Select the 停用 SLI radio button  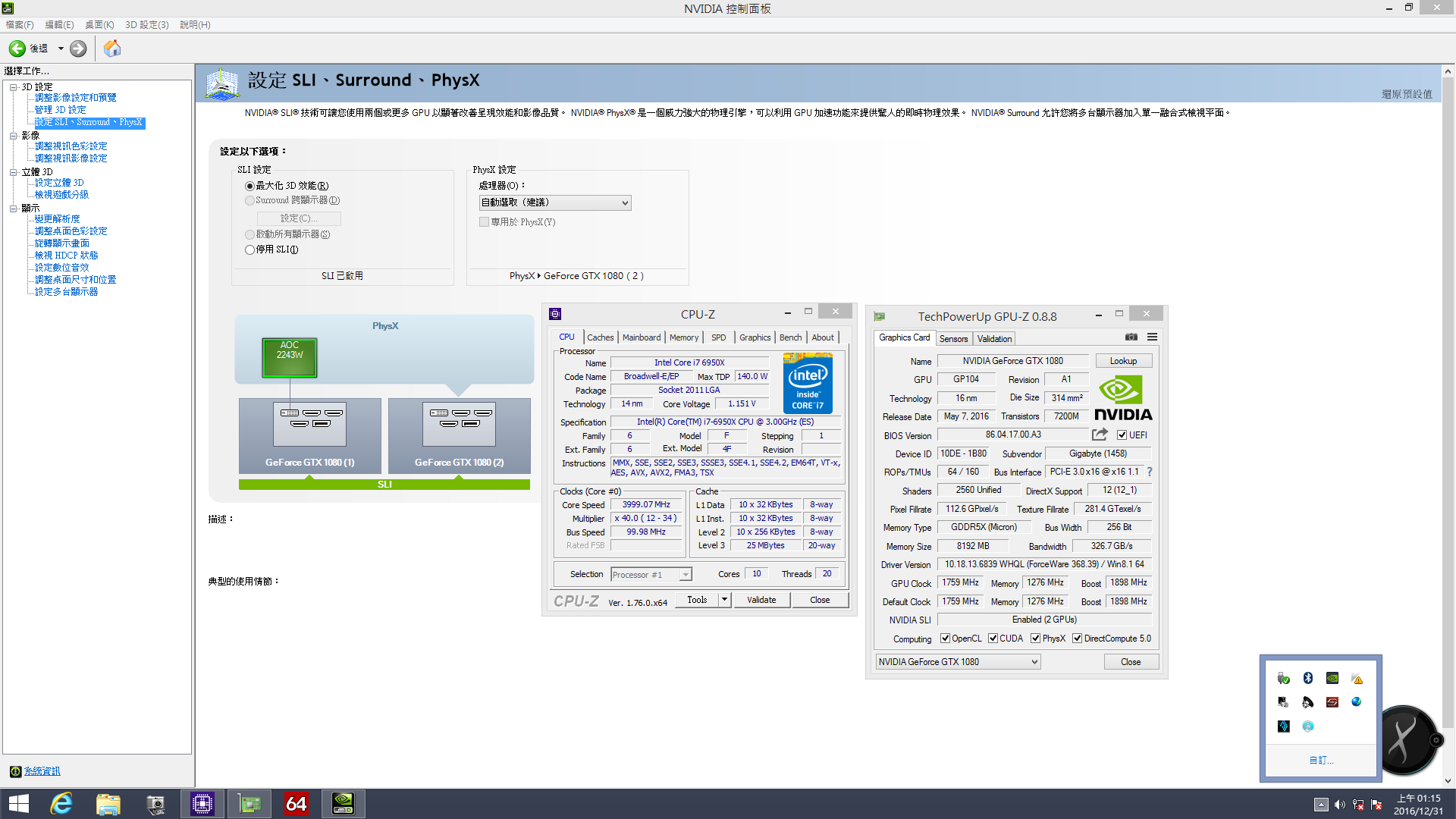pos(249,249)
